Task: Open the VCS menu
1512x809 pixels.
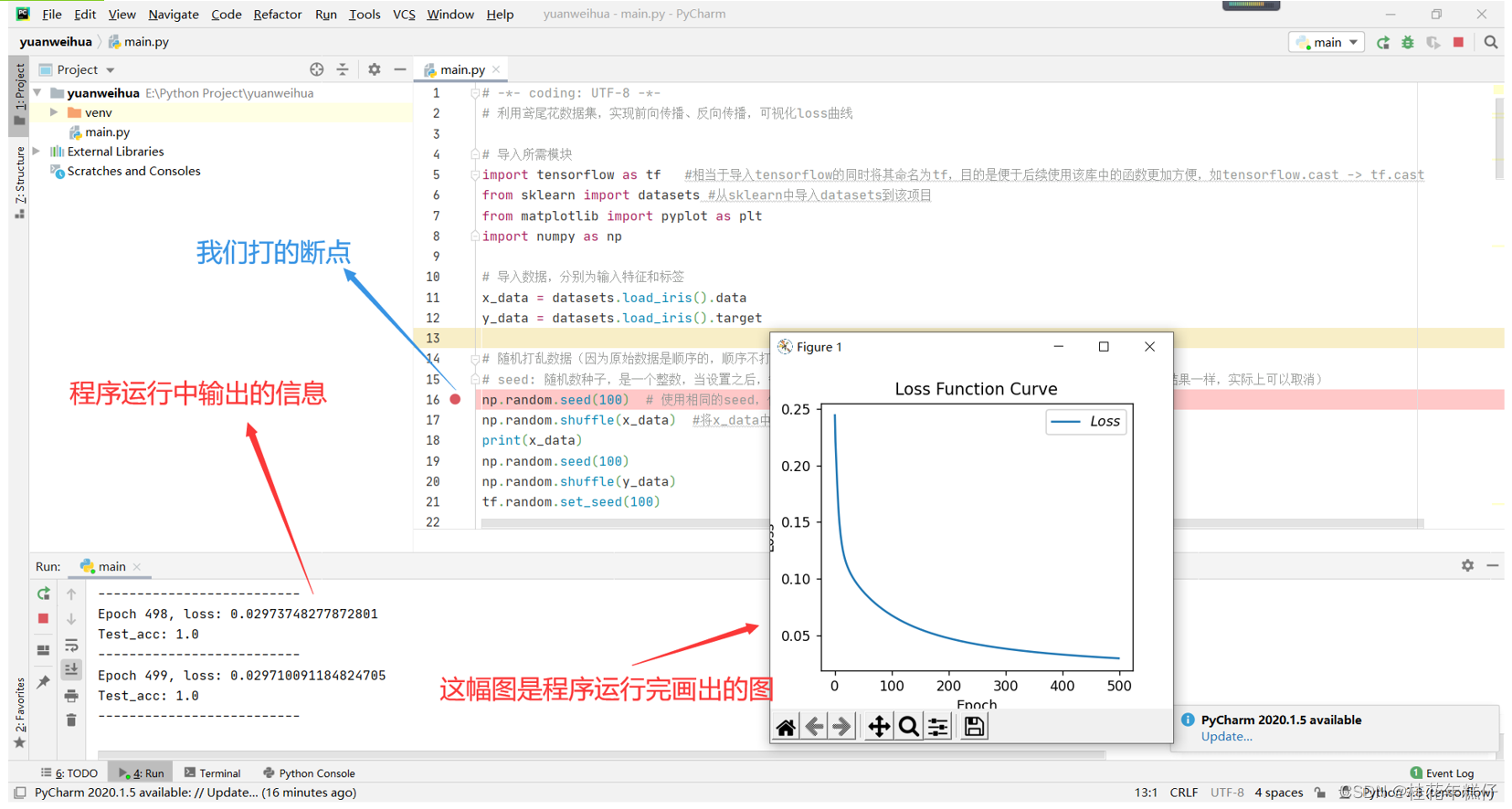Action: 404,15
